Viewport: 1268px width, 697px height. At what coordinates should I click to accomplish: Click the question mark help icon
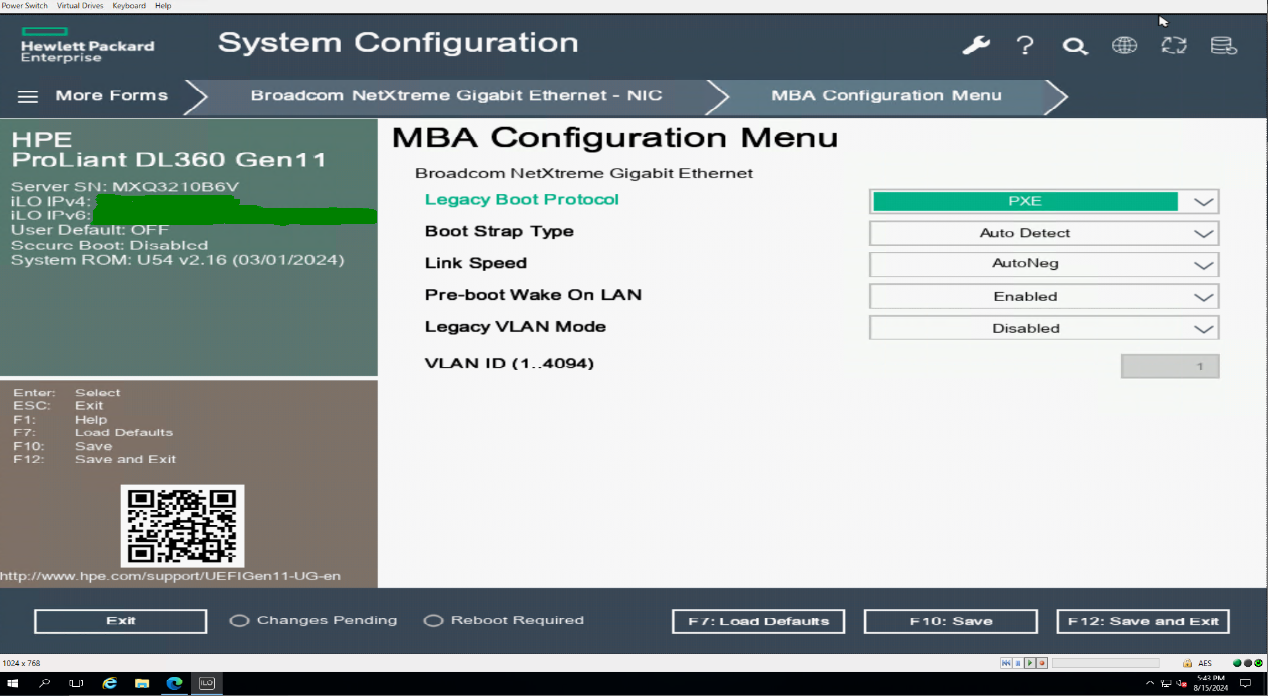point(1025,45)
